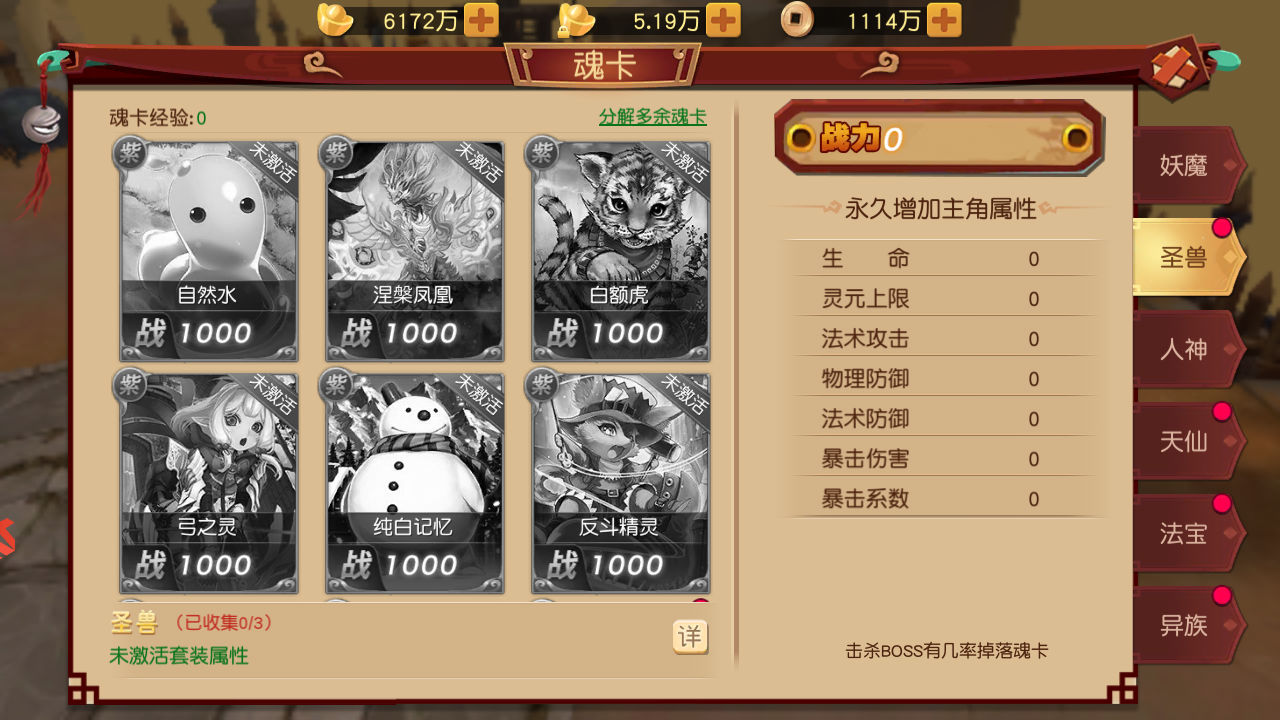Click the gold ingot currency icon
Viewport: 1280px width, 720px height.
[335, 19]
